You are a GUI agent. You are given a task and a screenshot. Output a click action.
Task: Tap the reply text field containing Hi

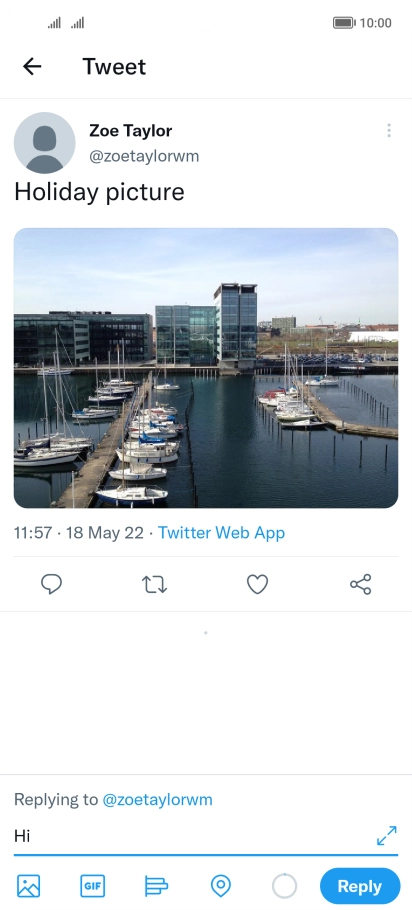[x=191, y=836]
